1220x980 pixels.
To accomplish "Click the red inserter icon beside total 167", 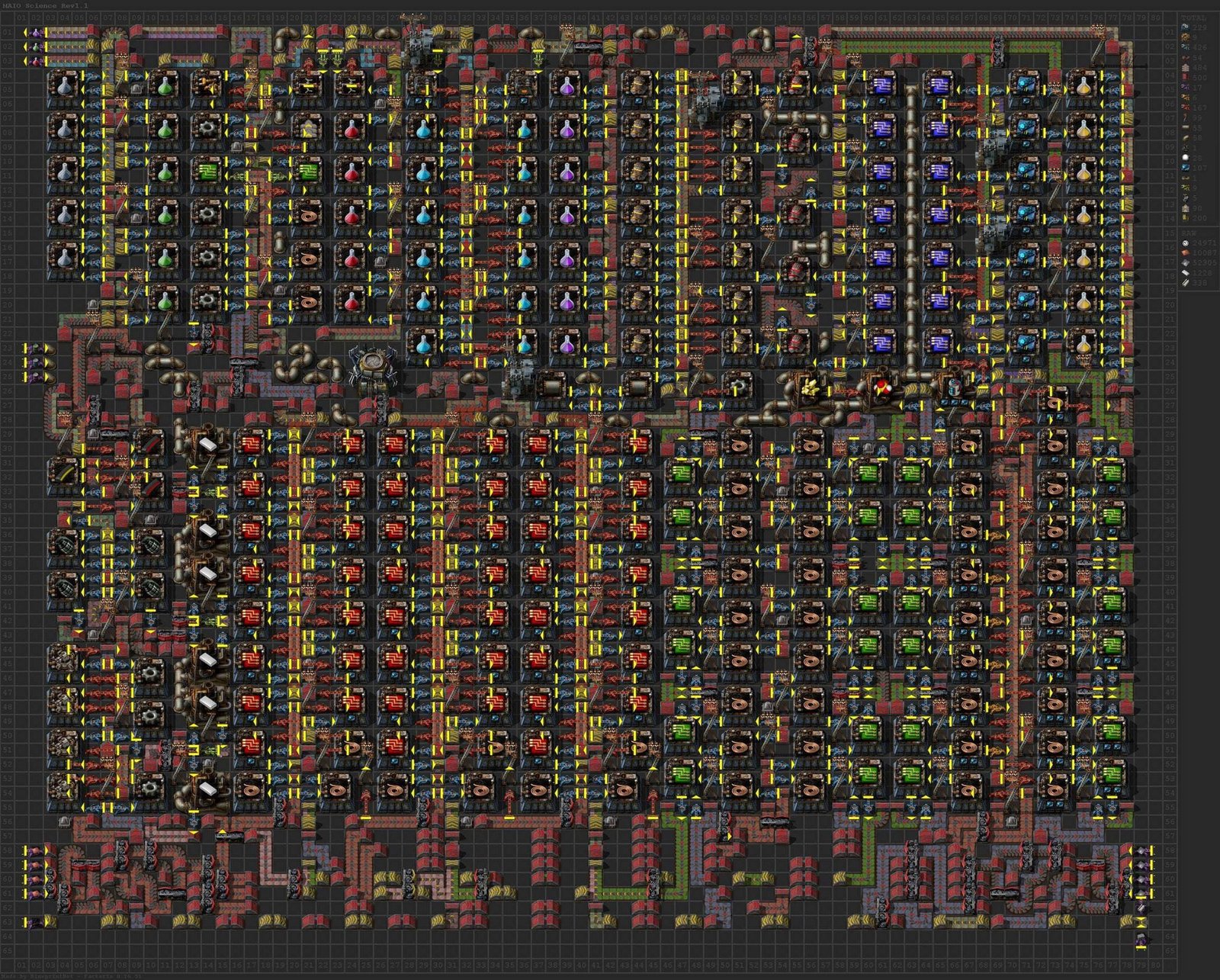I will pos(1185,108).
